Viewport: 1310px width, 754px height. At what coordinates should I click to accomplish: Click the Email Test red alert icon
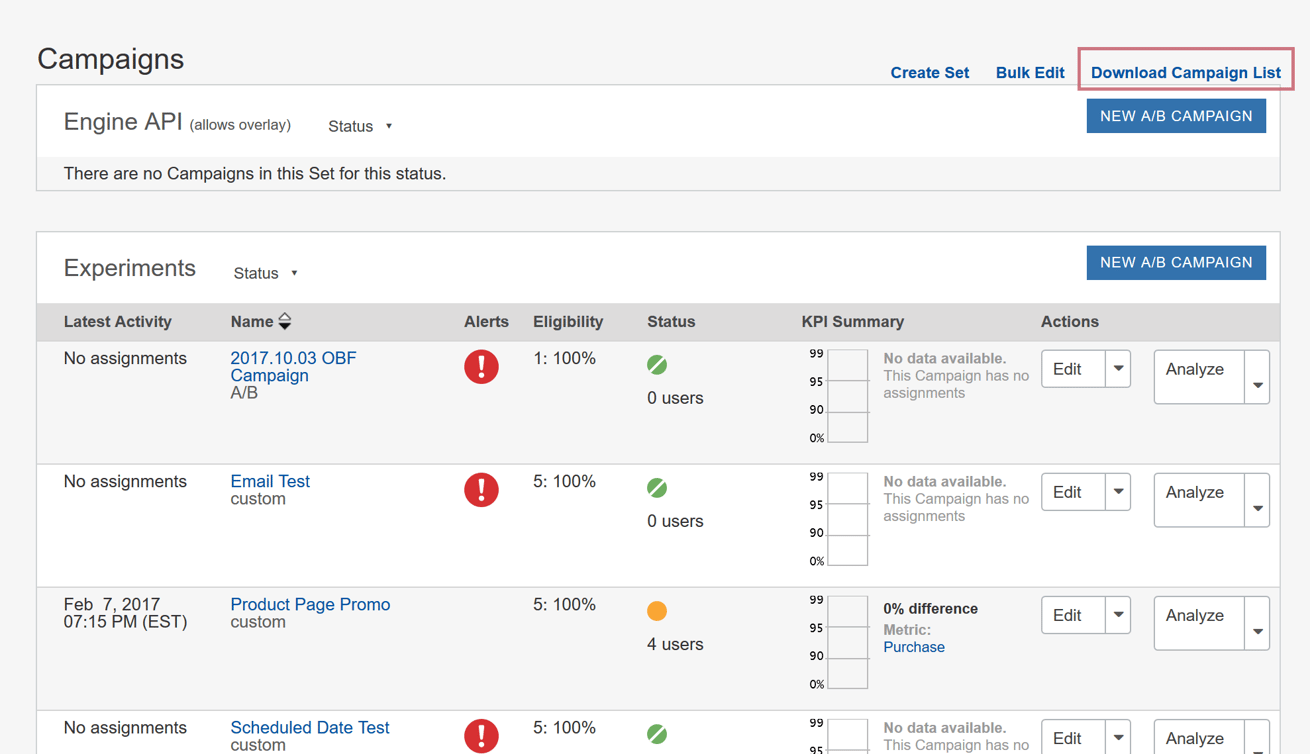pos(481,490)
